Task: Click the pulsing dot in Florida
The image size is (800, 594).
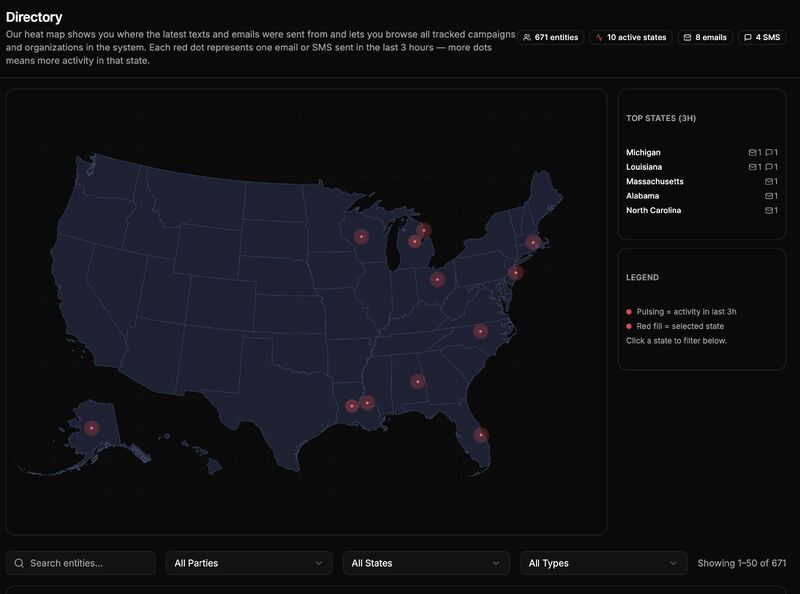Action: click(481, 435)
